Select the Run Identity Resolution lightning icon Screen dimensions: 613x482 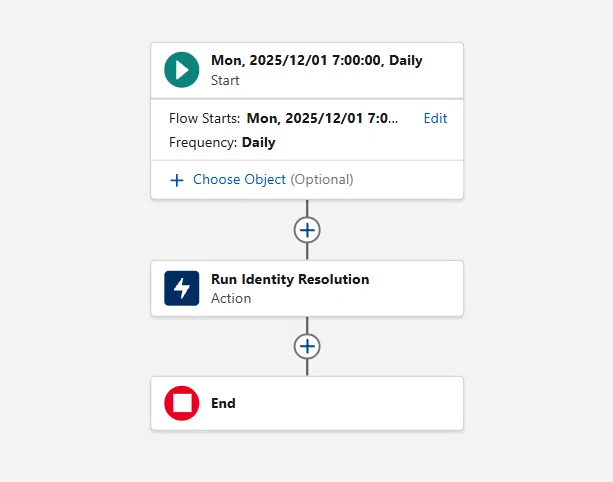tap(181, 288)
